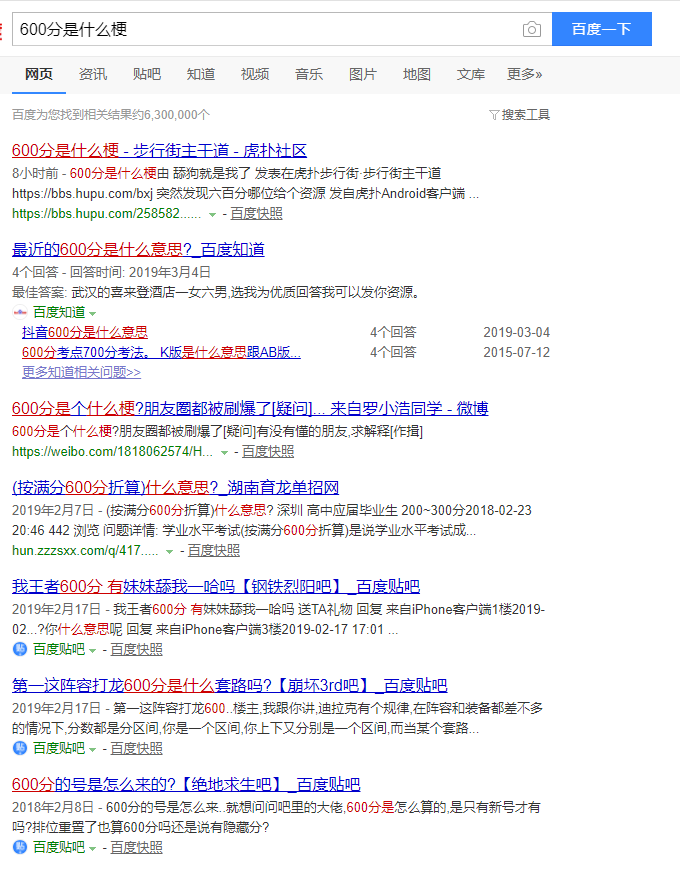Go to the 音乐 tab
The height and width of the screenshot is (870, 680).
tap(309, 74)
